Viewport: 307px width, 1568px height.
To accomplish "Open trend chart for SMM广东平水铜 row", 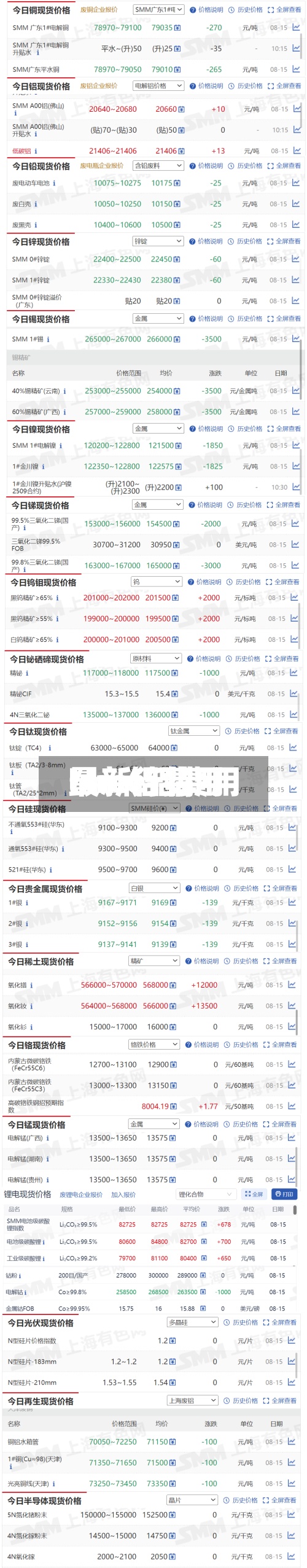I will 297,69.
